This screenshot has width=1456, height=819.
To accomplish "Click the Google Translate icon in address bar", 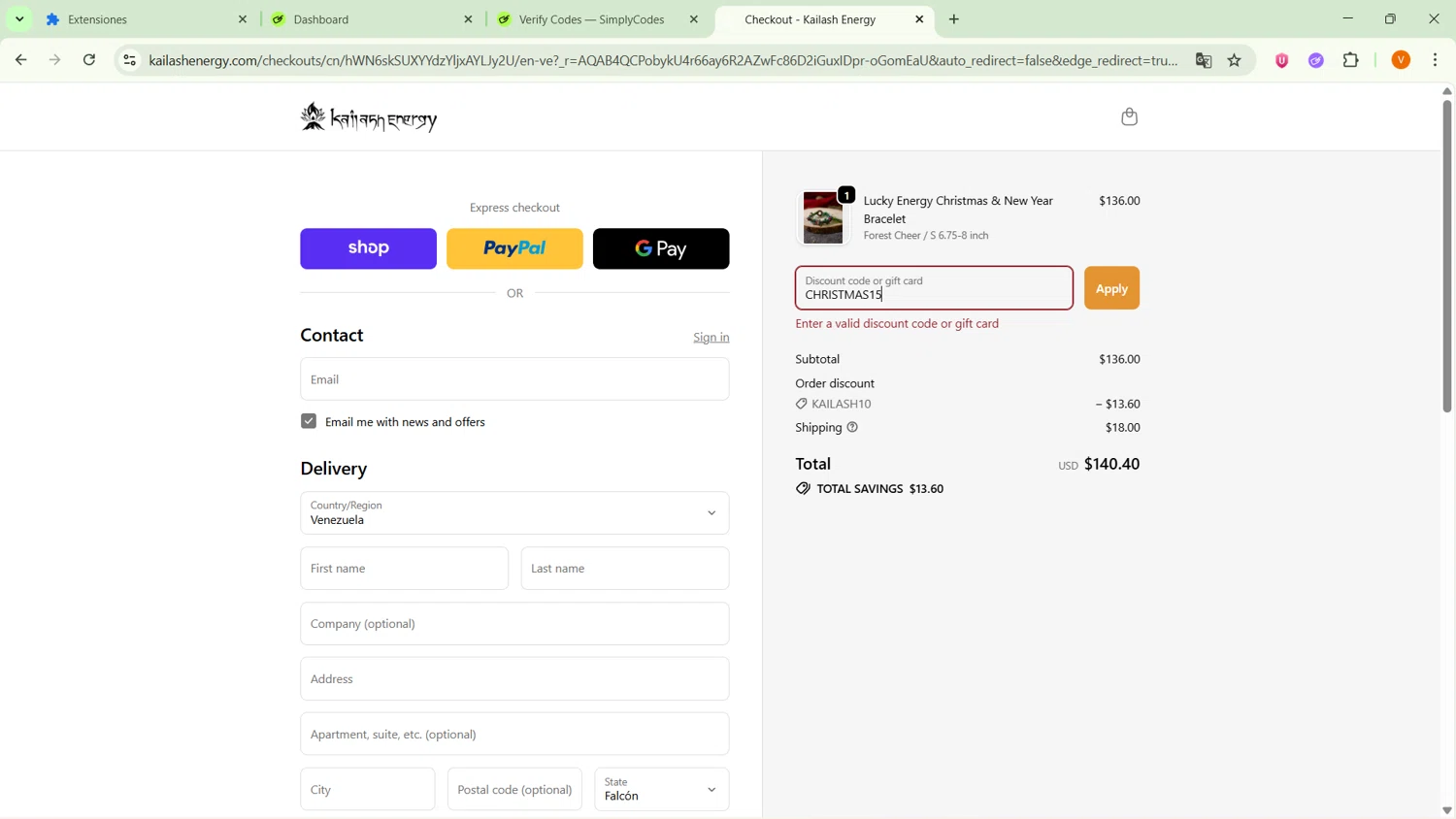I will [1204, 60].
